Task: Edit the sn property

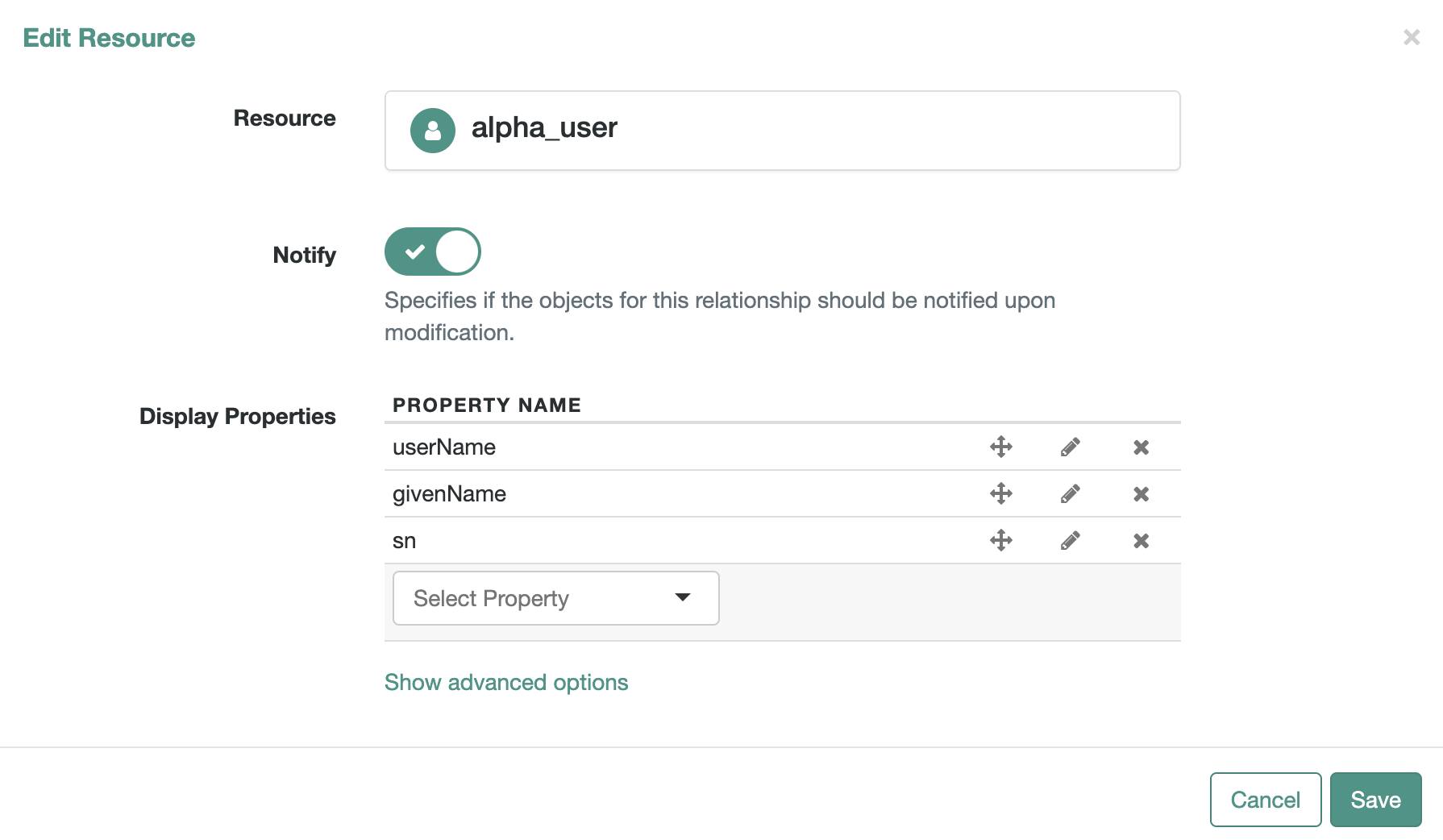Action: pyautogui.click(x=1071, y=540)
